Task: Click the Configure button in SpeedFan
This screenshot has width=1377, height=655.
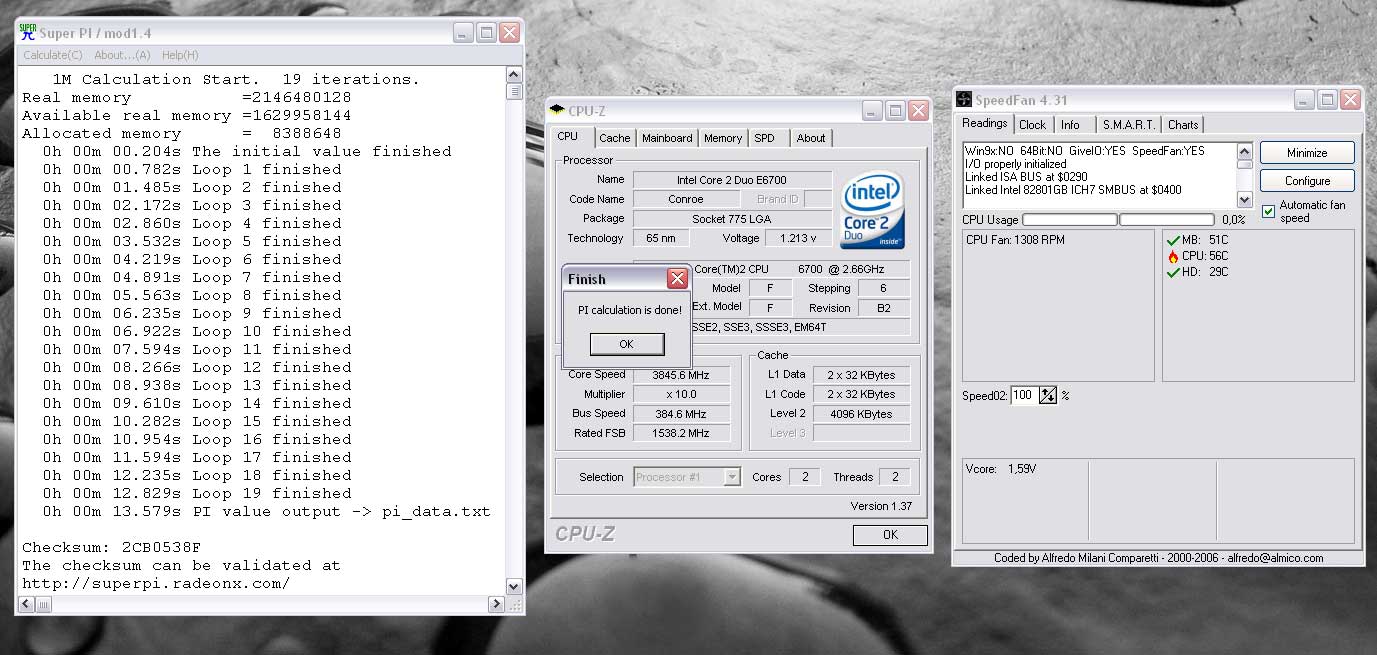Action: (1307, 181)
